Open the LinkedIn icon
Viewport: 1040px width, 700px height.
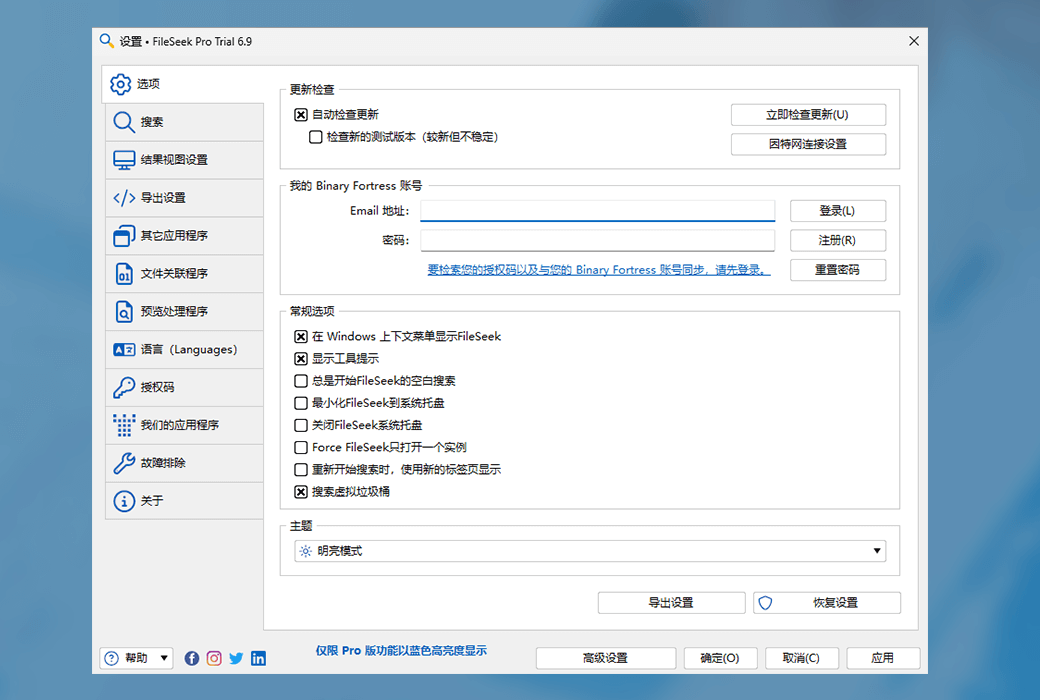[259, 658]
